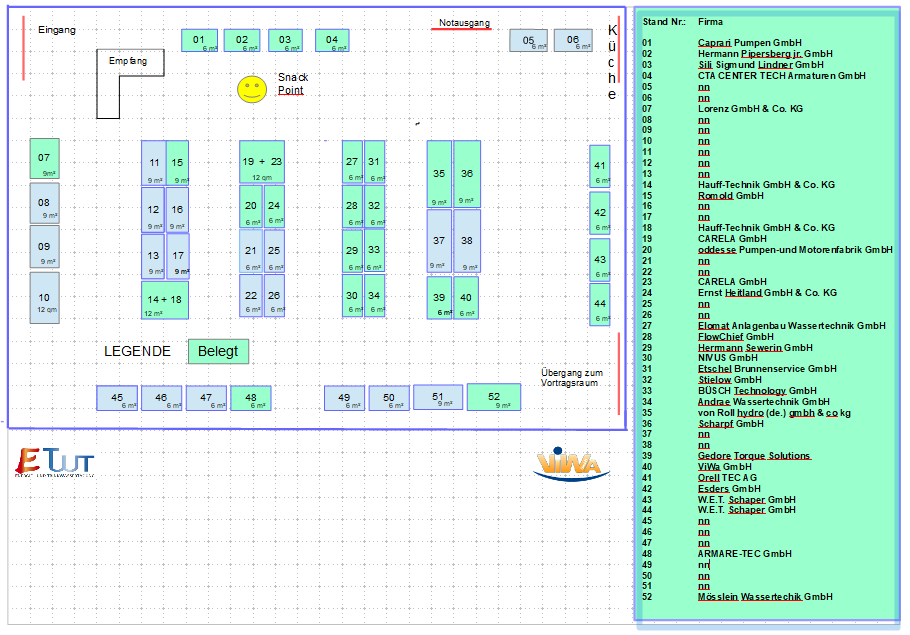Click Ernst Heitland GmbH & Co. KG entry

point(767,293)
